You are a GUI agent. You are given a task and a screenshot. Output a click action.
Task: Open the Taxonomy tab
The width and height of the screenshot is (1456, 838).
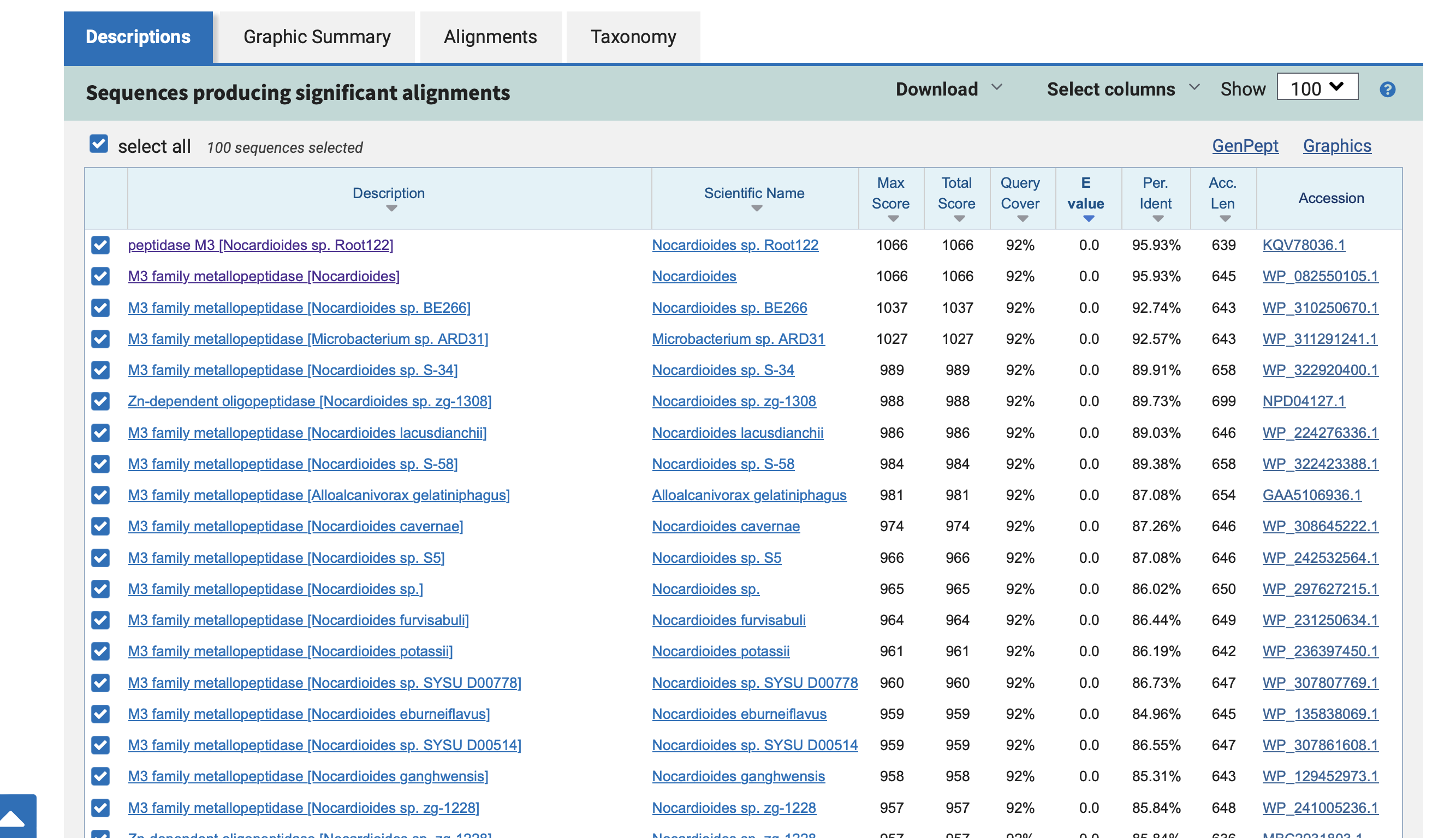tap(633, 37)
